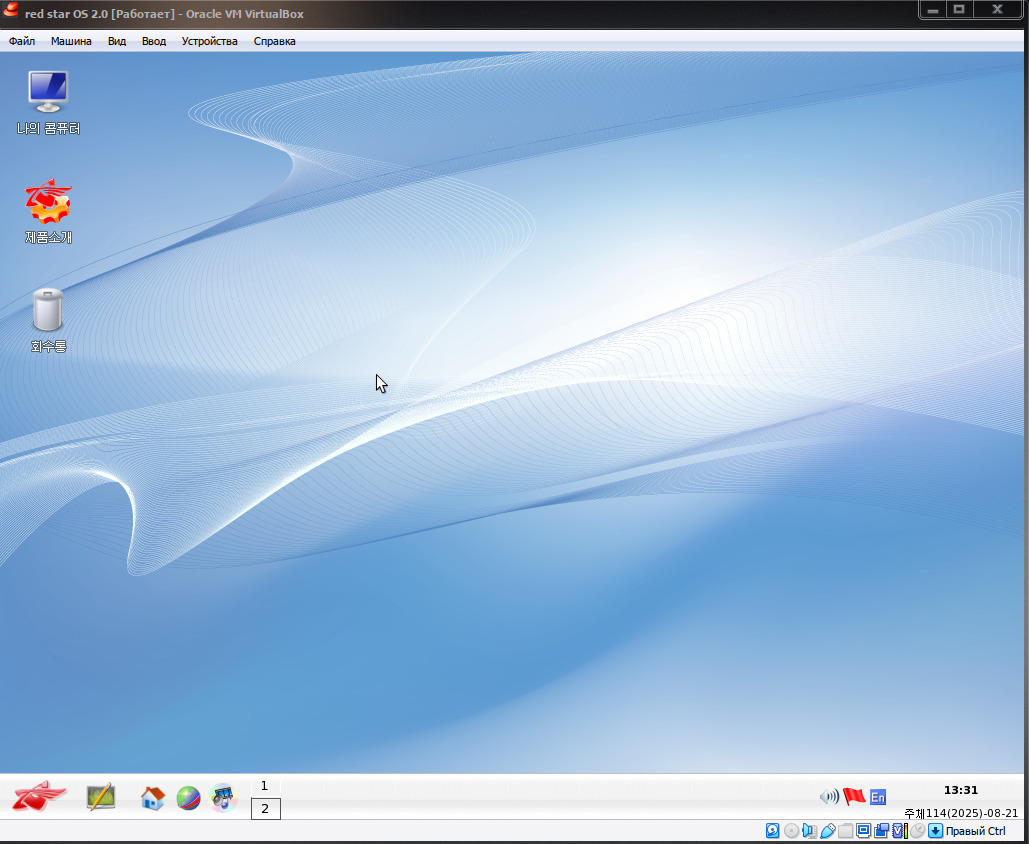The height and width of the screenshot is (844, 1029).
Task: Toggle the En input language indicator
Action: [x=878, y=797]
